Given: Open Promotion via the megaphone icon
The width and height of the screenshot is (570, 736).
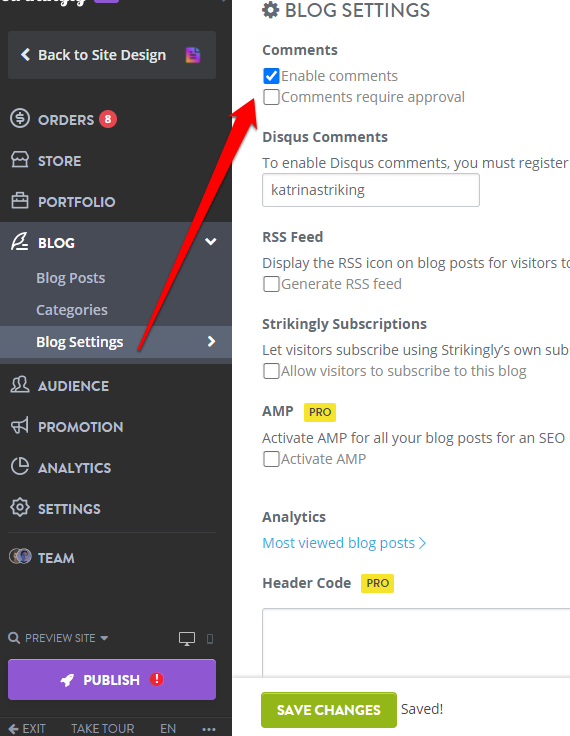Looking at the screenshot, I should coord(20,426).
